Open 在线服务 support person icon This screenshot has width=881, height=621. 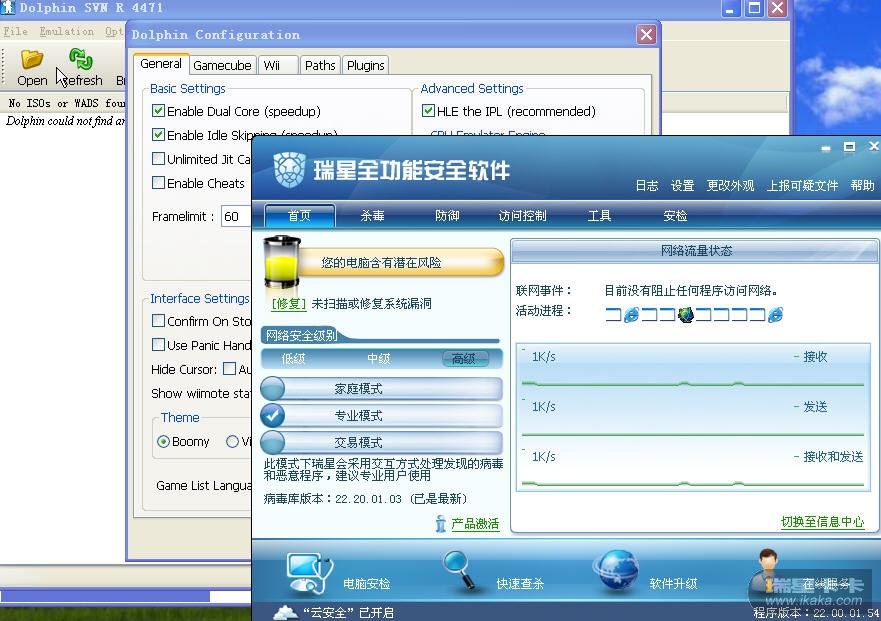pyautogui.click(x=768, y=572)
